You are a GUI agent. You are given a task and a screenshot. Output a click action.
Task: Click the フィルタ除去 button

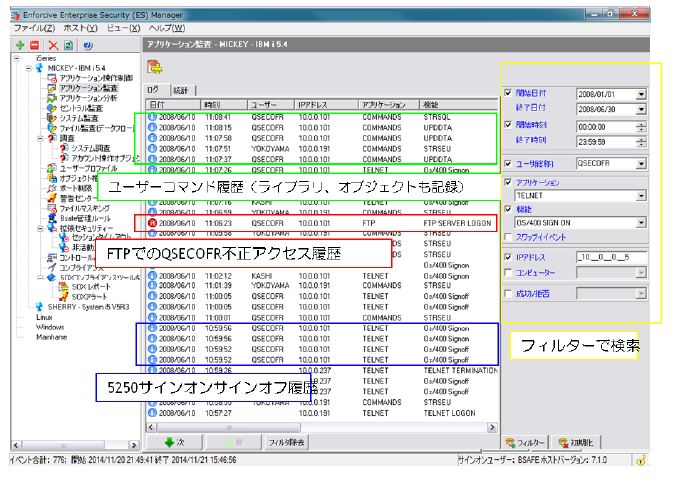pos(286,442)
